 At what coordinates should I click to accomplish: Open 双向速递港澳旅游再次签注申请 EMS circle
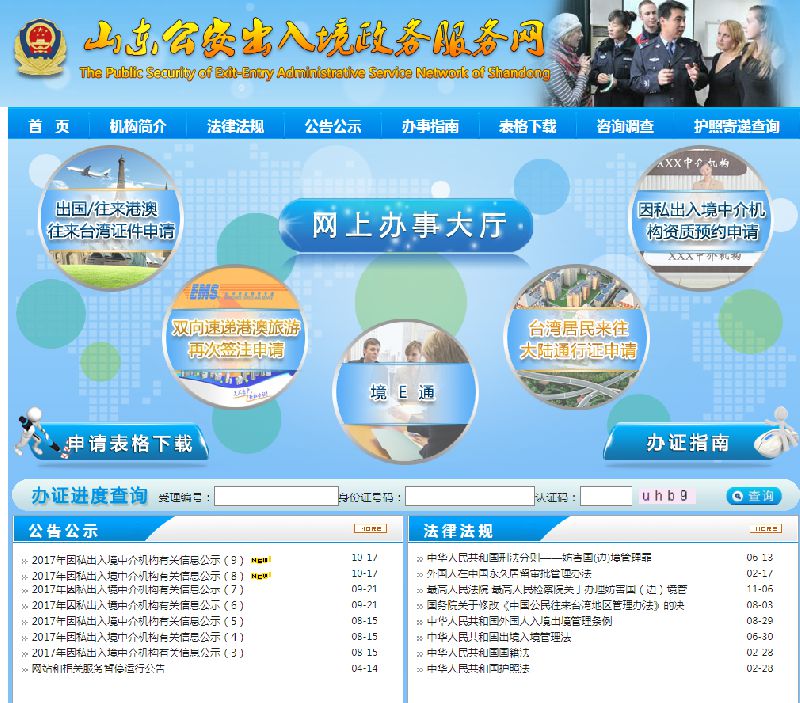(235, 337)
